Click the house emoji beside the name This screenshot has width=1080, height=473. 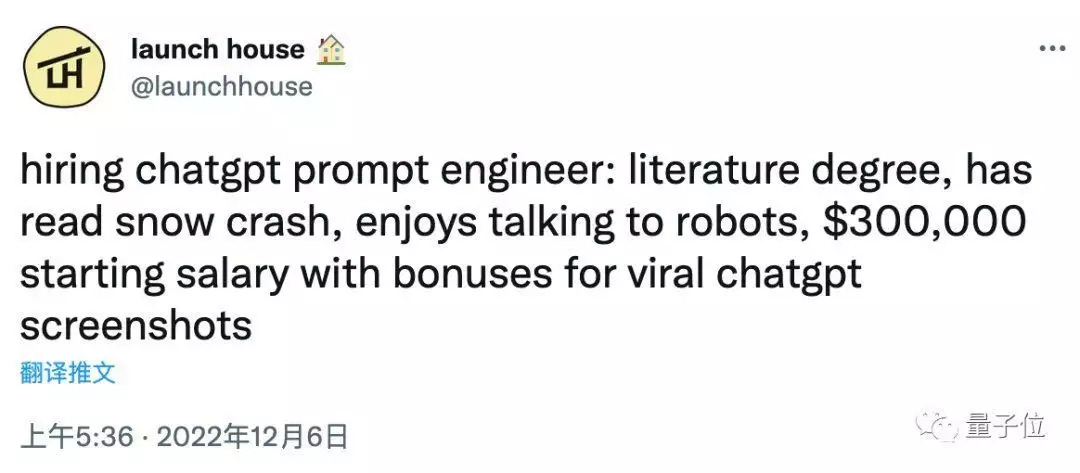[x=330, y=49]
